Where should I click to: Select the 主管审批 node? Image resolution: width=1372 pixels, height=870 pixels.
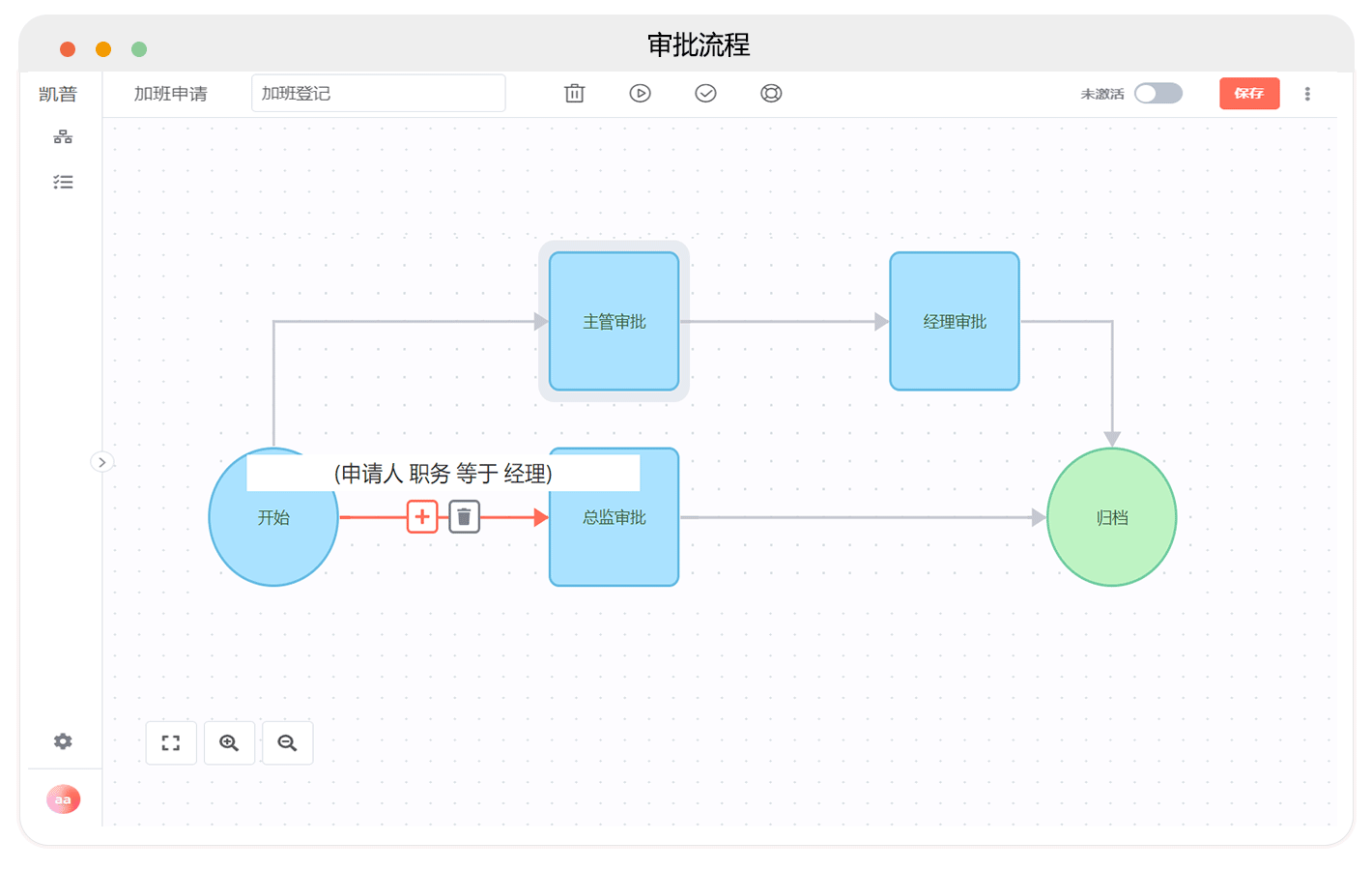click(x=615, y=321)
